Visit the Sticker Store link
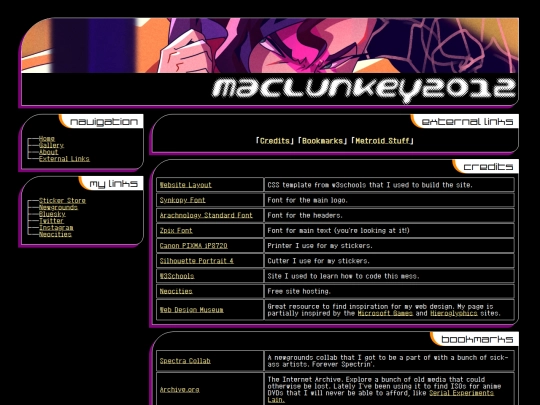The width and height of the screenshot is (540, 405). 62,200
